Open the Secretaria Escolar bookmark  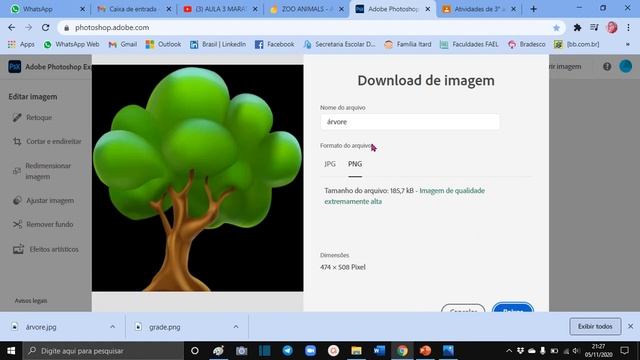(339, 44)
